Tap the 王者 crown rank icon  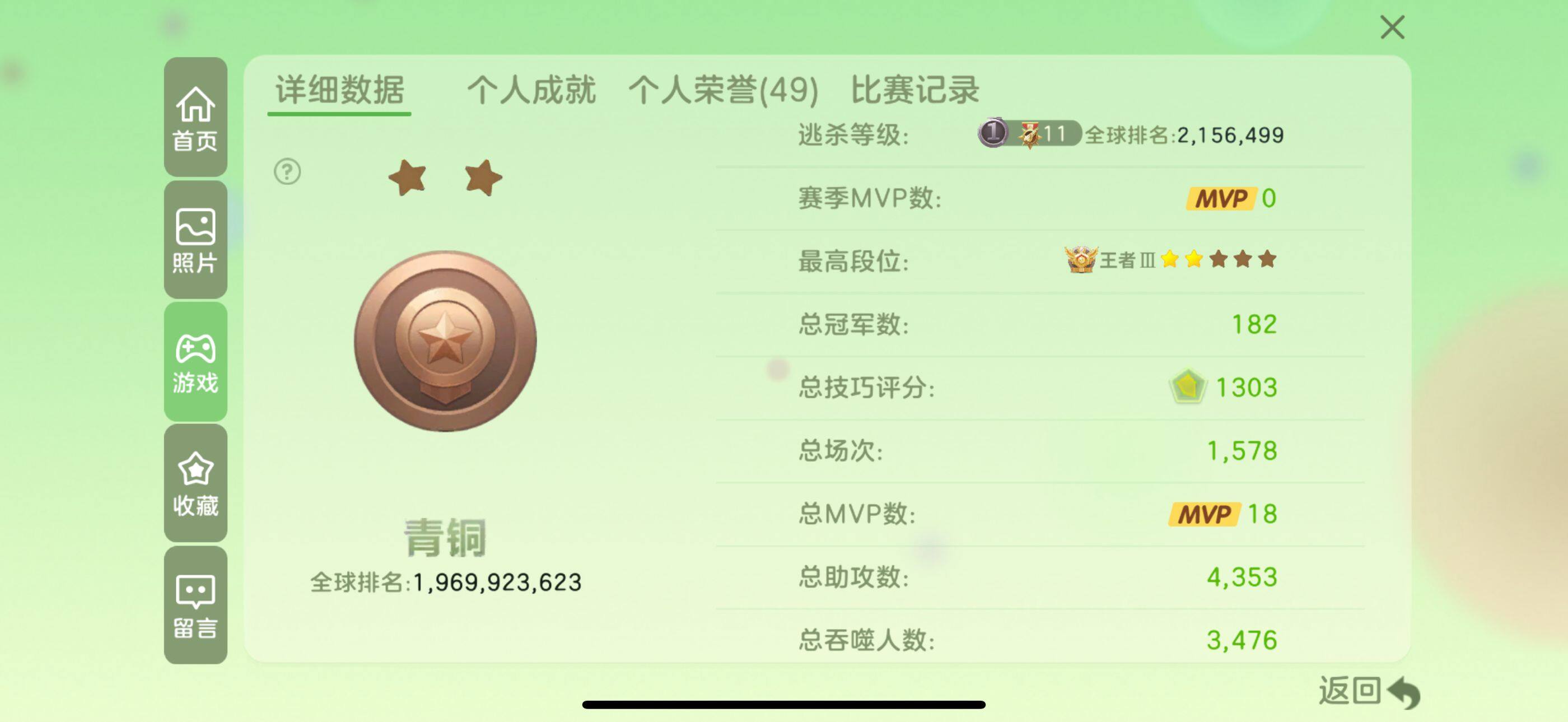point(1080,259)
